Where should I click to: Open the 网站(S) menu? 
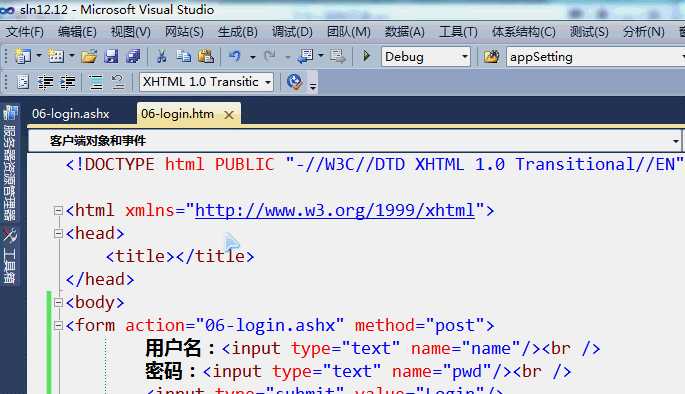coord(184,31)
